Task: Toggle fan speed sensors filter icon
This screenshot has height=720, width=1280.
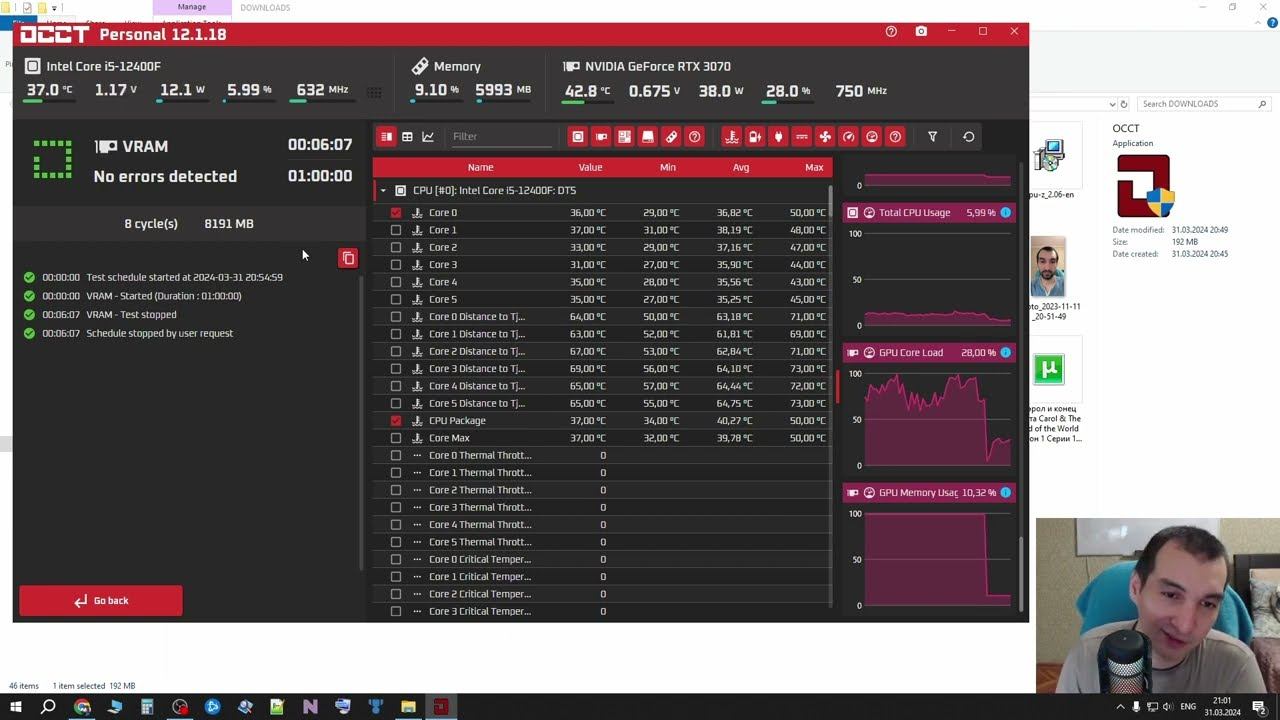Action: click(x=825, y=137)
